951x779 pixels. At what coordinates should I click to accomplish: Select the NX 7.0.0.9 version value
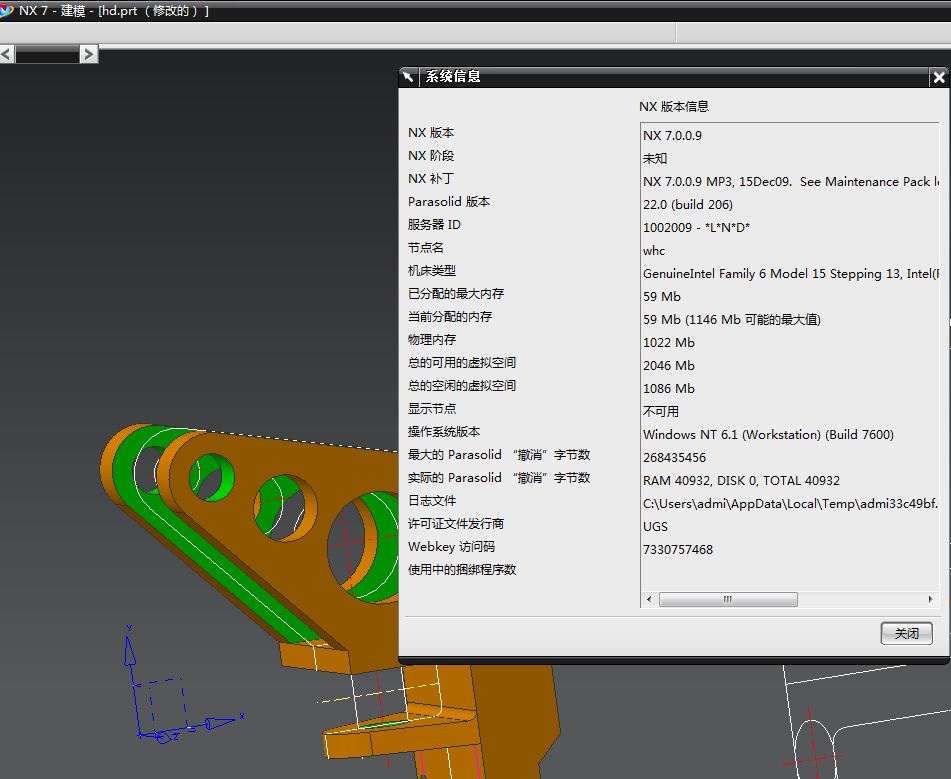click(x=672, y=135)
